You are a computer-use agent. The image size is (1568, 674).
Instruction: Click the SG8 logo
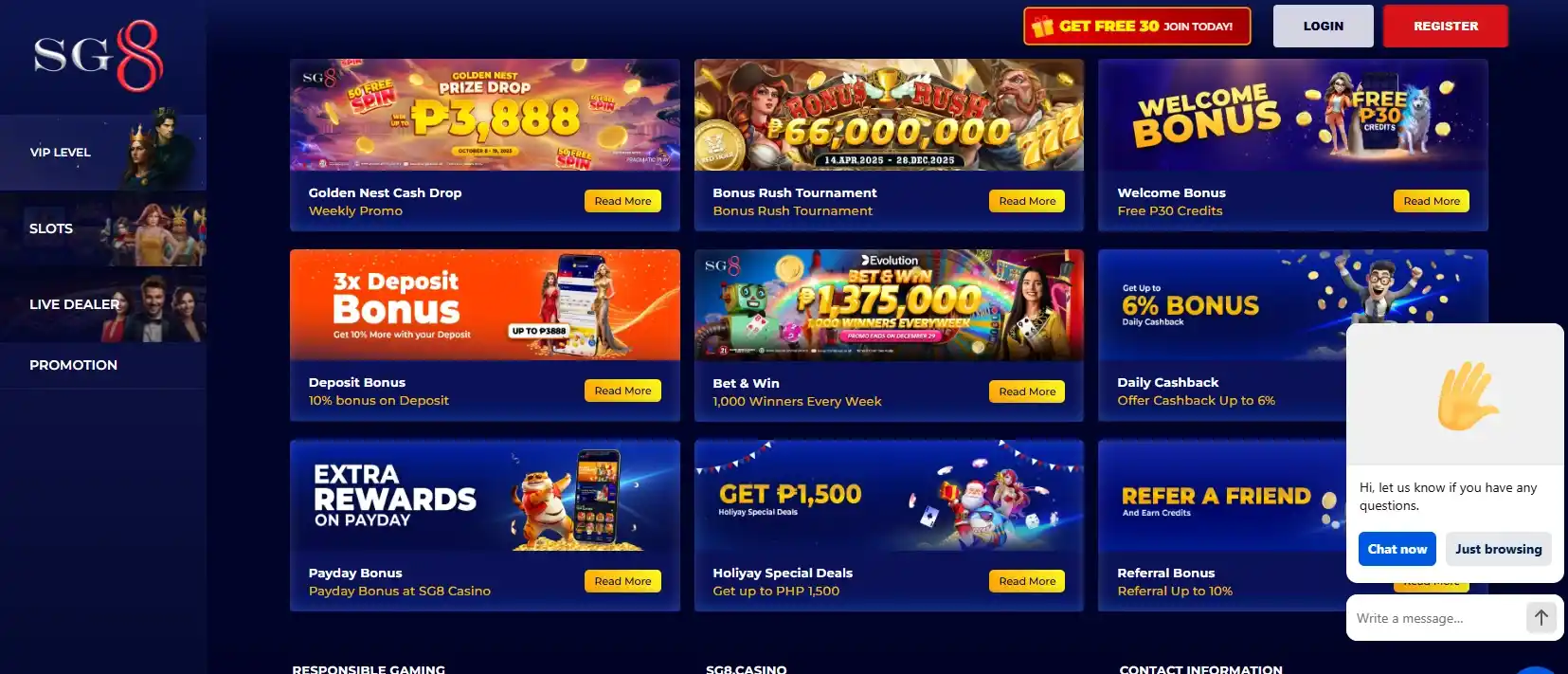coord(99,55)
